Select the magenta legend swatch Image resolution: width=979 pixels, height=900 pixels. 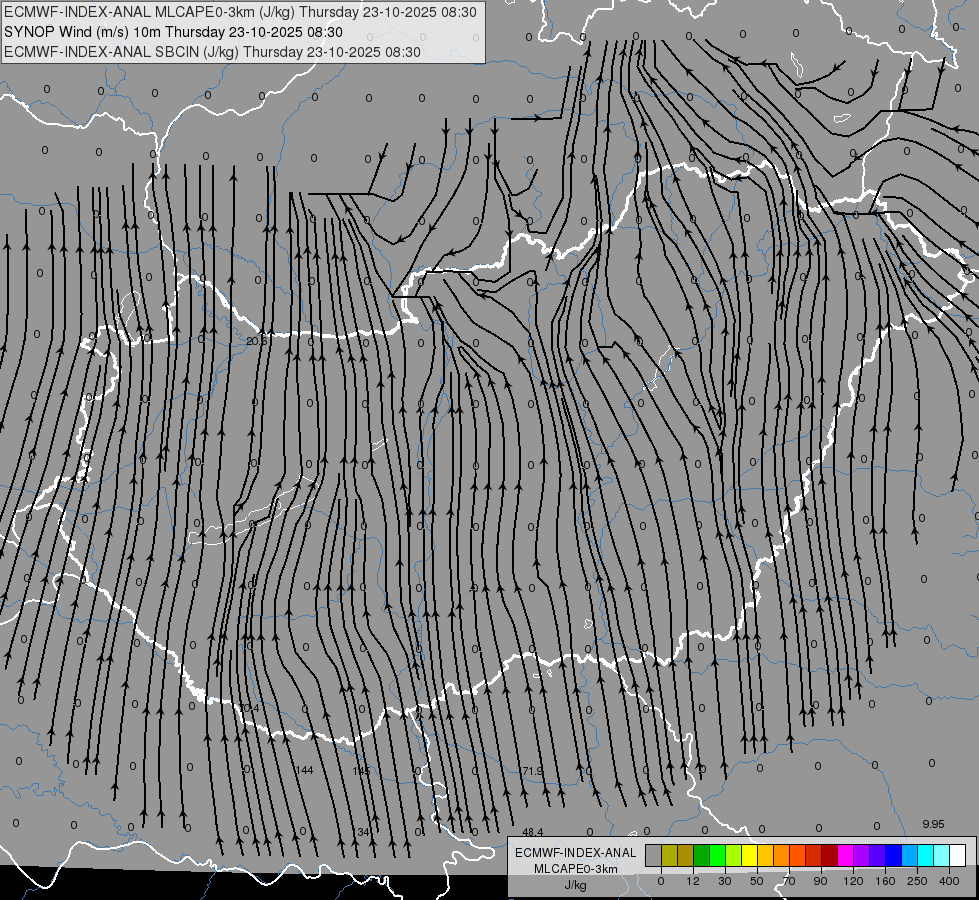pos(845,855)
